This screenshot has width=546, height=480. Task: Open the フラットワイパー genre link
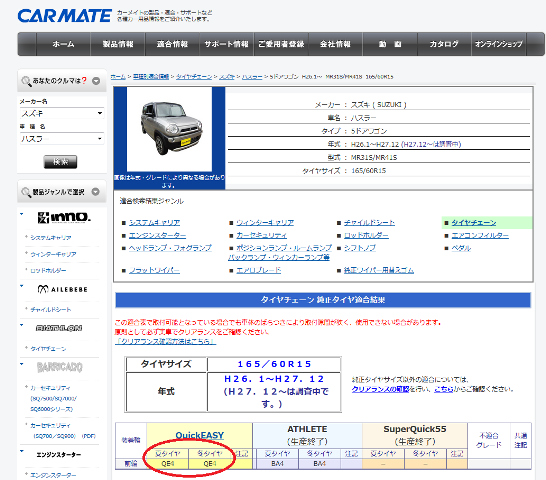coord(154,270)
